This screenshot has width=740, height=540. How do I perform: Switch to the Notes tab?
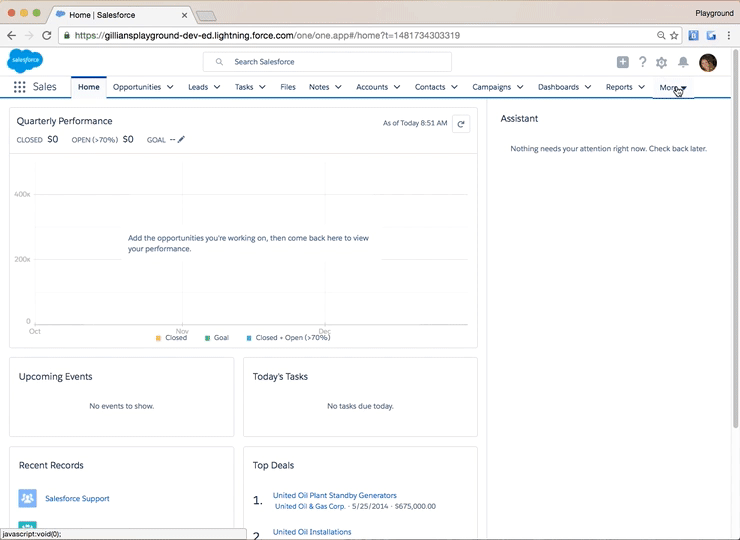point(319,87)
